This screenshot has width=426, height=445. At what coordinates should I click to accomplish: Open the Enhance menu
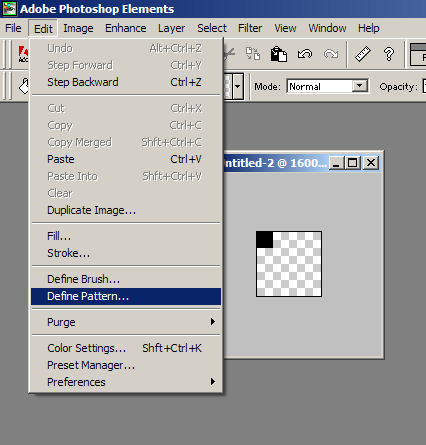click(126, 28)
